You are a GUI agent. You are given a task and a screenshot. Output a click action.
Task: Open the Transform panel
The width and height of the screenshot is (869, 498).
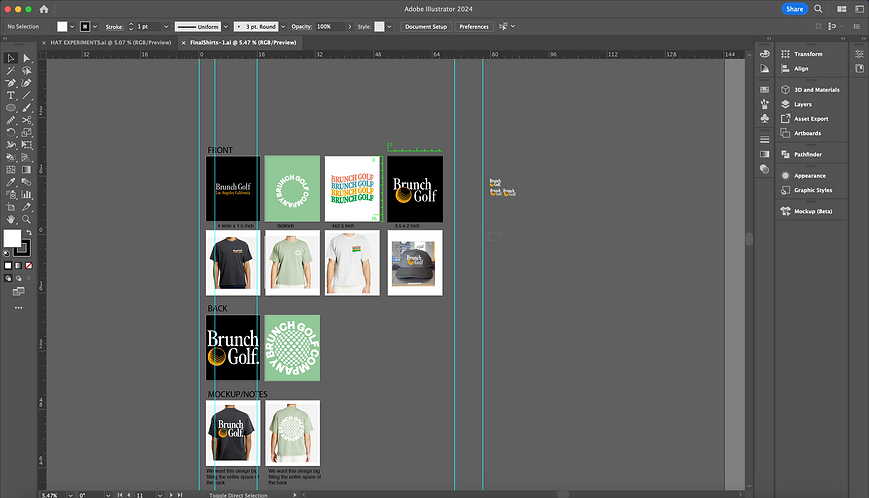click(x=808, y=54)
